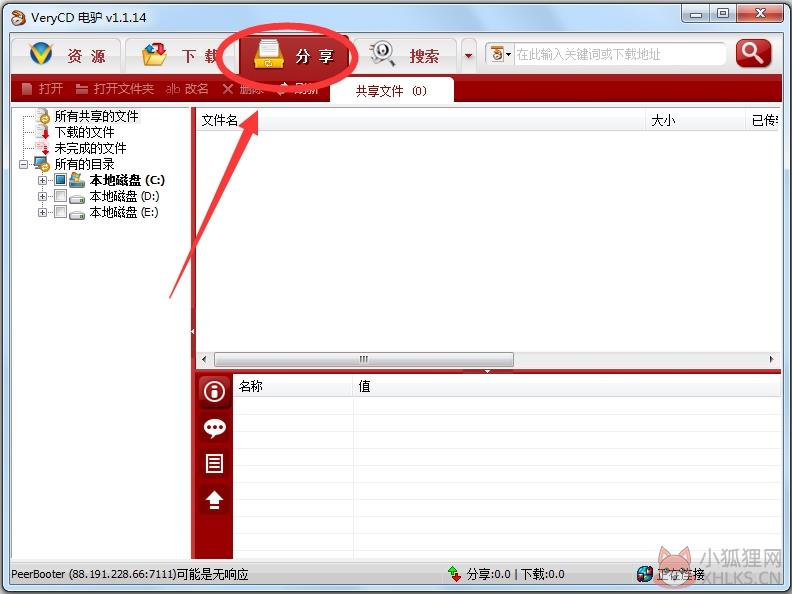
Task: Open the list document icon in the sidebar
Action: pos(215,464)
